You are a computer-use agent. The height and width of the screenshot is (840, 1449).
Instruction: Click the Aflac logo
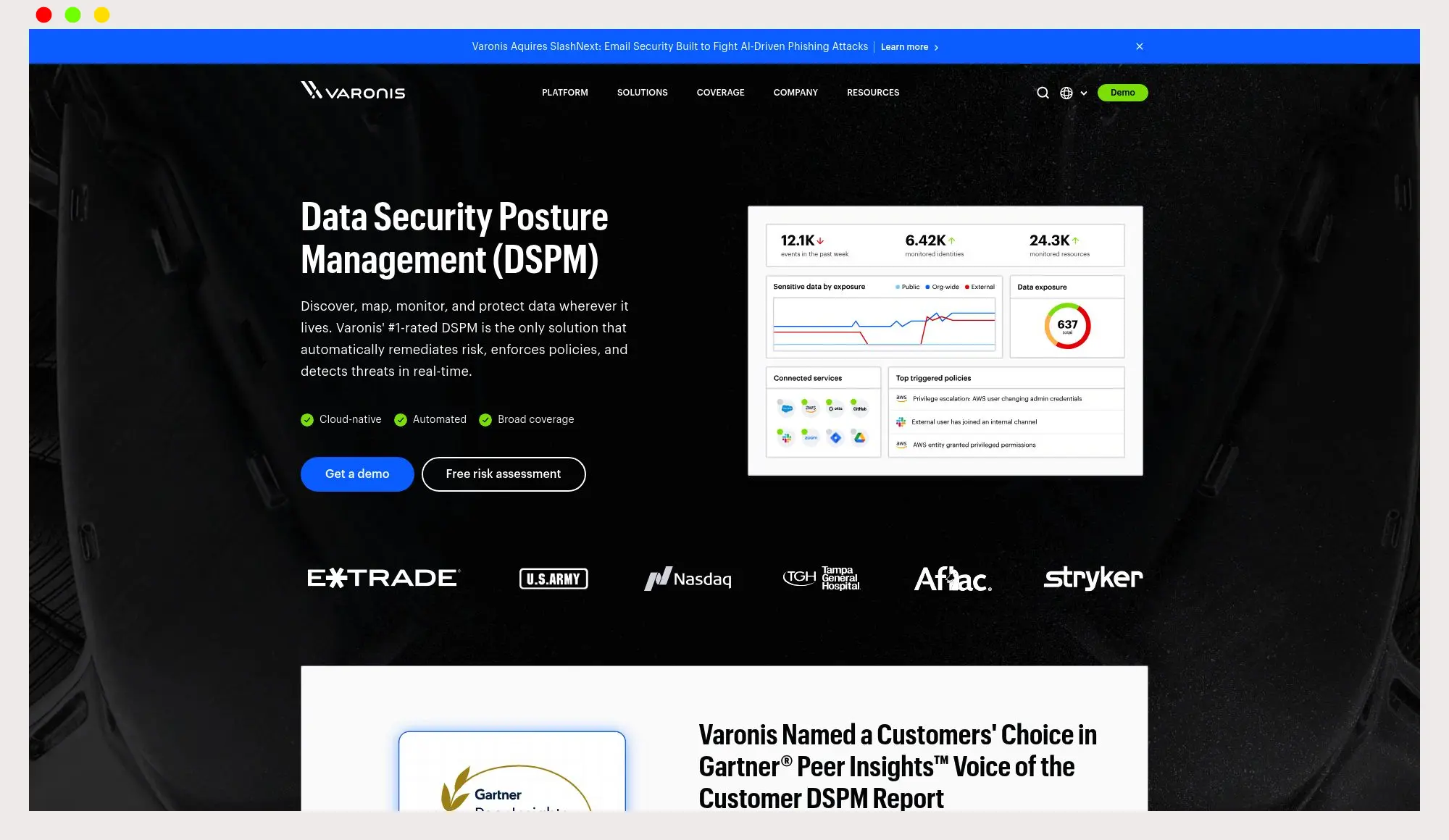click(953, 579)
